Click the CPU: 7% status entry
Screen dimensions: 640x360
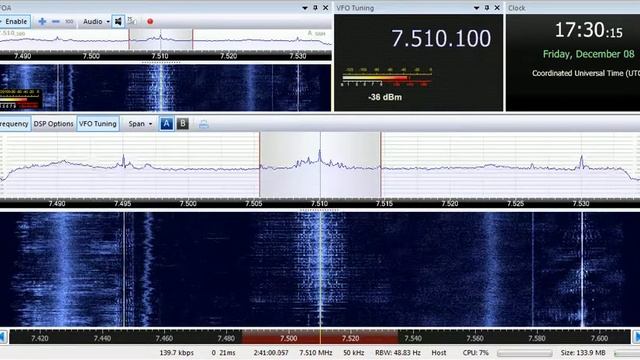click(476, 353)
